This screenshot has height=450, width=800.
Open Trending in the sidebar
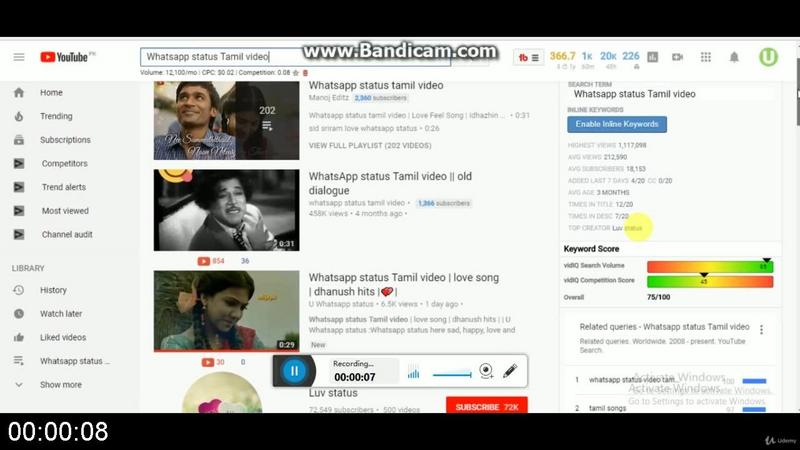[56, 116]
